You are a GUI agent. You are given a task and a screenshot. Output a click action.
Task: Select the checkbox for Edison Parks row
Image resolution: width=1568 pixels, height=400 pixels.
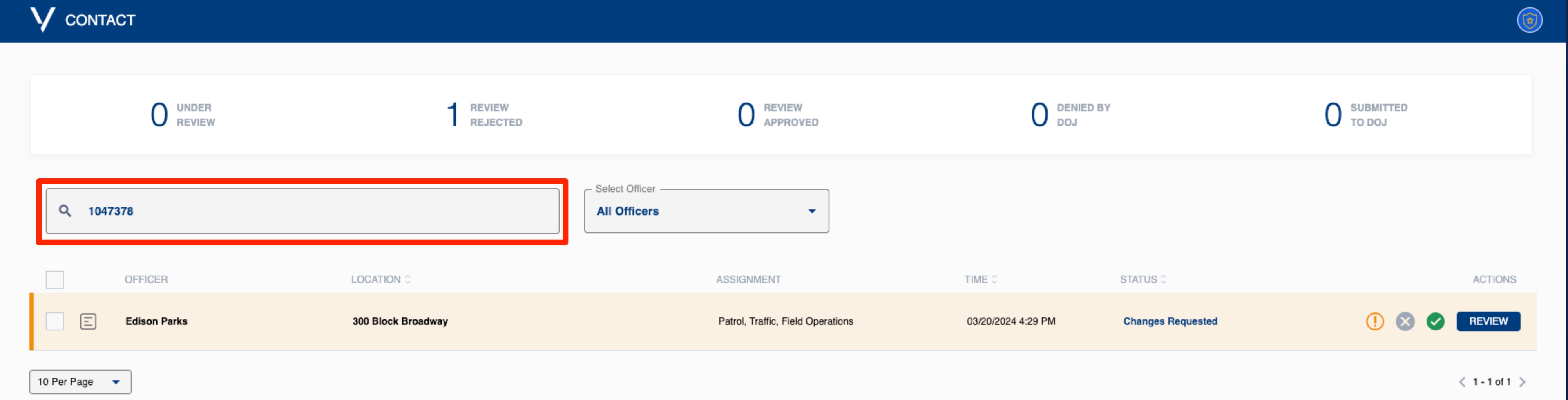coord(55,321)
